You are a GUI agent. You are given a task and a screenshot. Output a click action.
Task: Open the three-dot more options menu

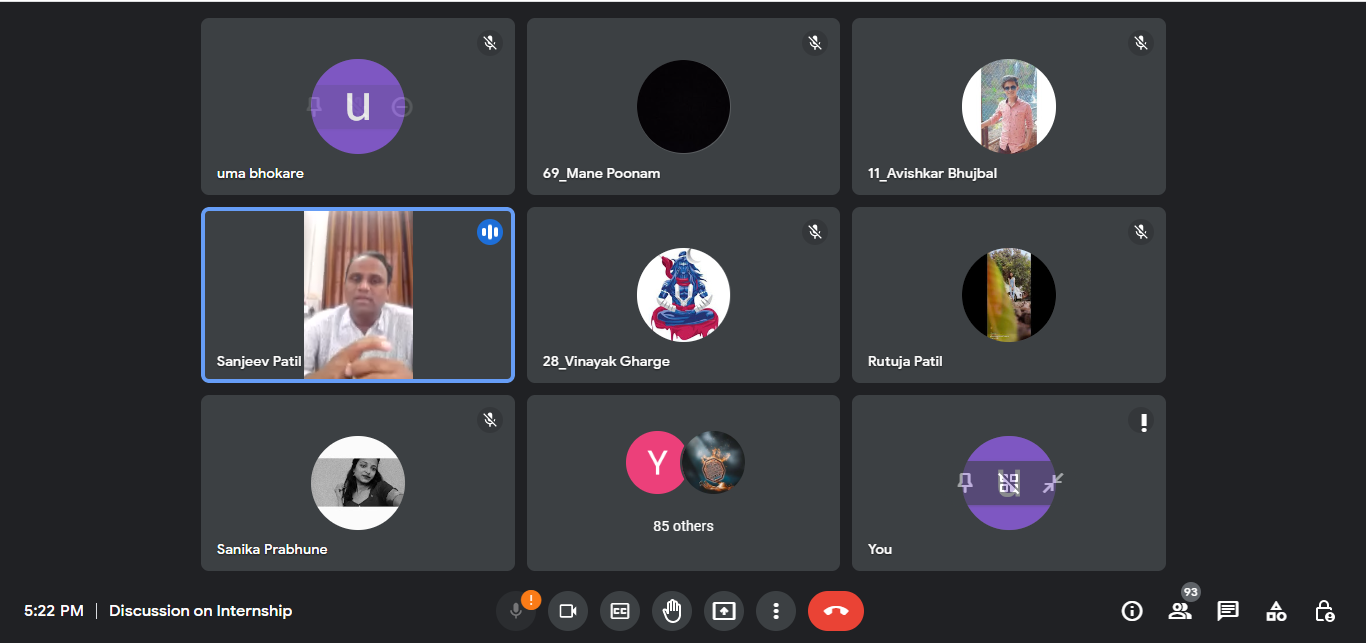point(776,611)
